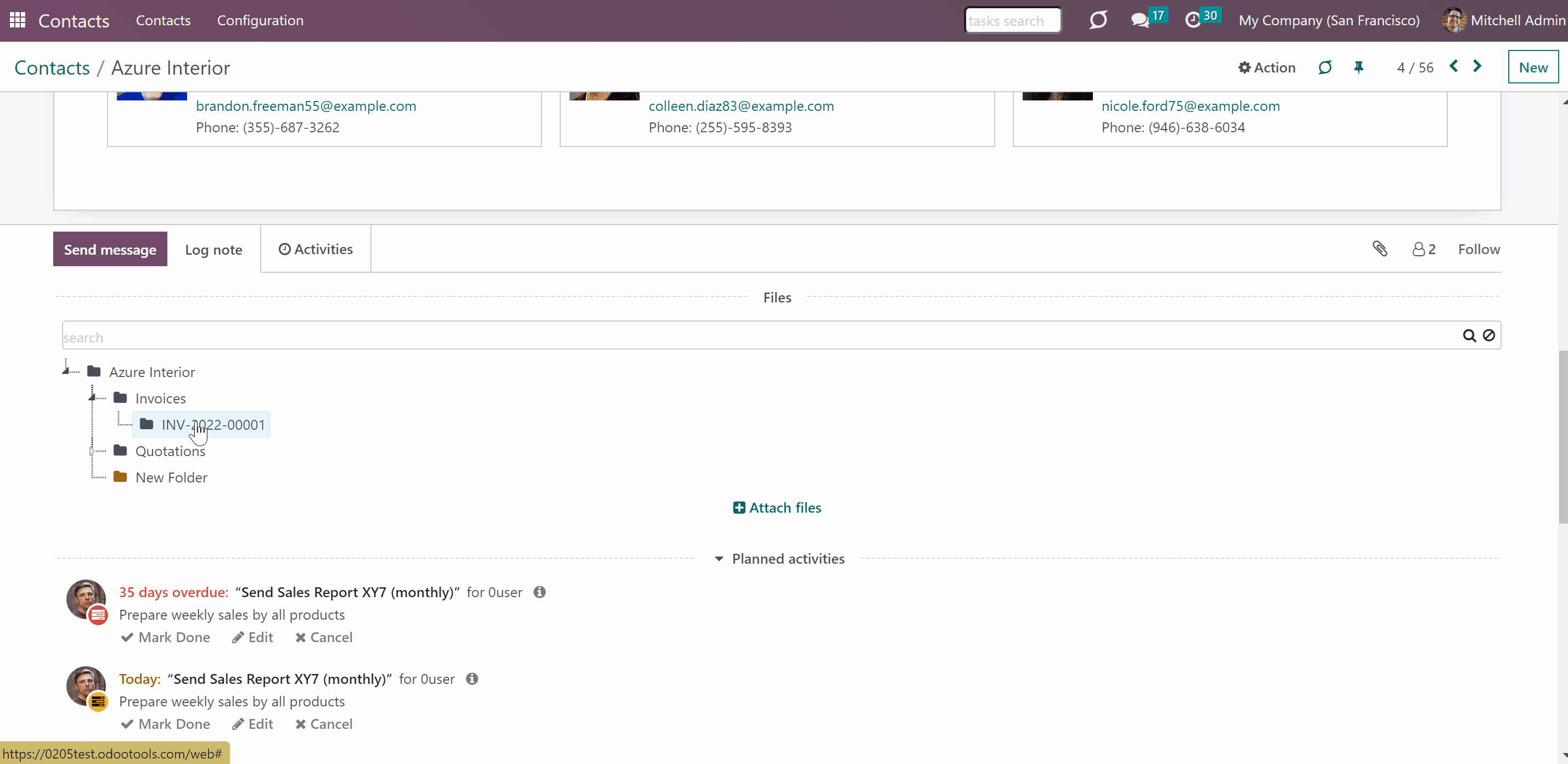Click the search magnifier in Files
Viewport: 1568px width, 764px height.
[1469, 335]
